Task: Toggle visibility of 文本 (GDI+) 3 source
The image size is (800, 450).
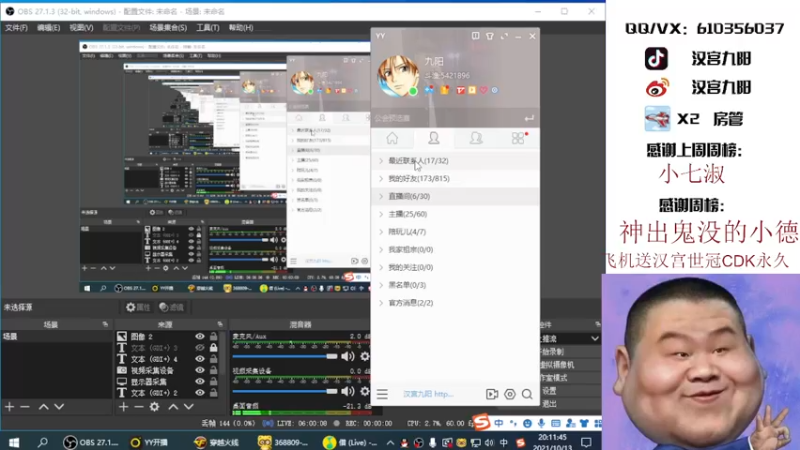Action: click(x=199, y=348)
